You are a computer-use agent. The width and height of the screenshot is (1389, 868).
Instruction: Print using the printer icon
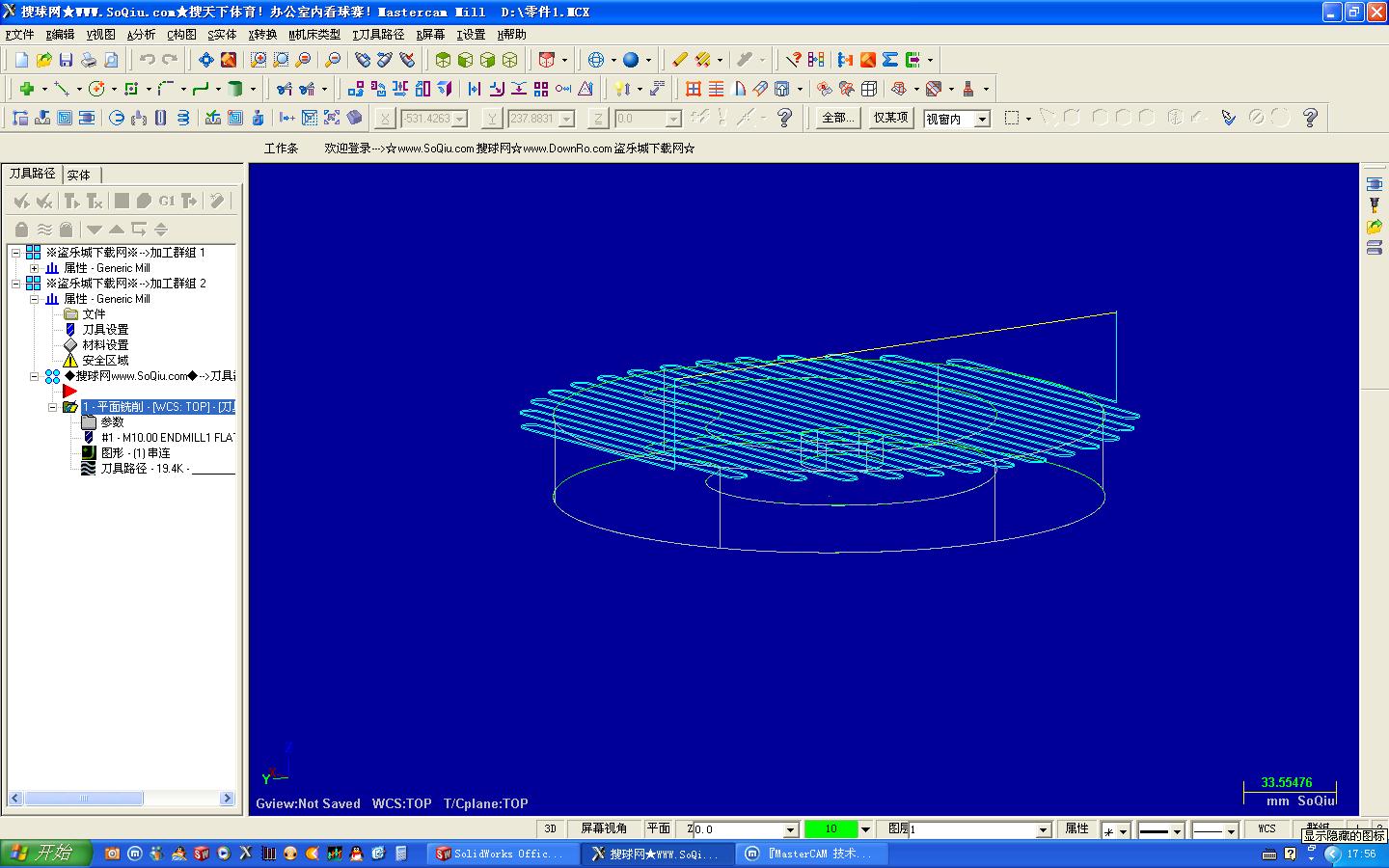pyautogui.click(x=89, y=60)
